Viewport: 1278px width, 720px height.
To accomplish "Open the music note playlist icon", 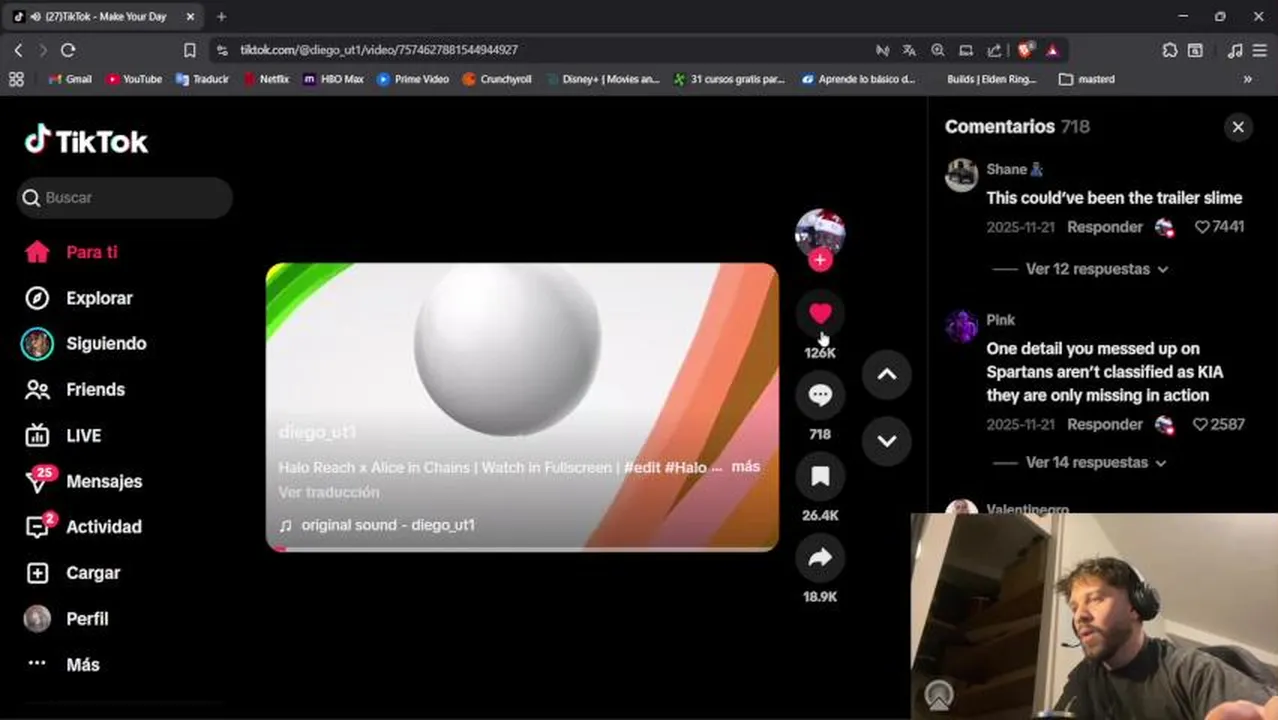I will pyautogui.click(x=1235, y=50).
